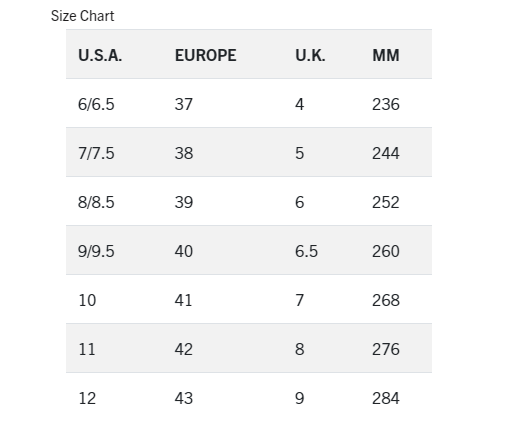Click the 7/7.5 U.S.A. size cell
Viewport: 532px width, 429px height.
coord(96,153)
